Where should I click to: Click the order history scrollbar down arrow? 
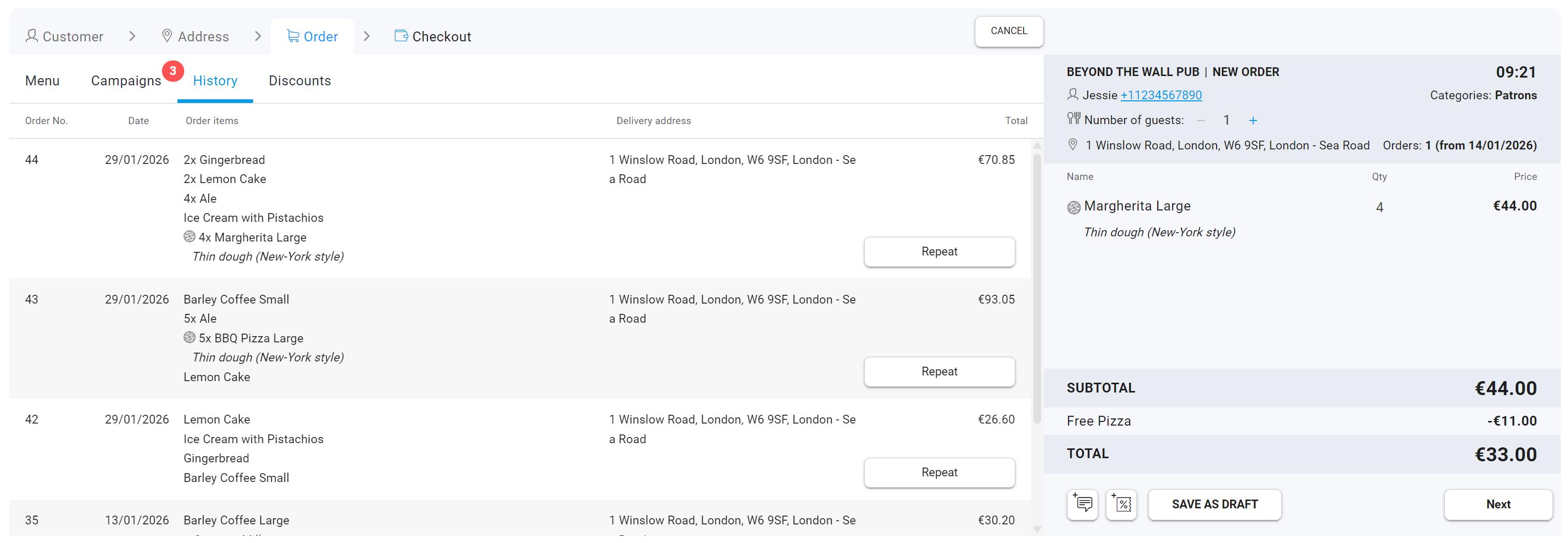click(x=1037, y=529)
